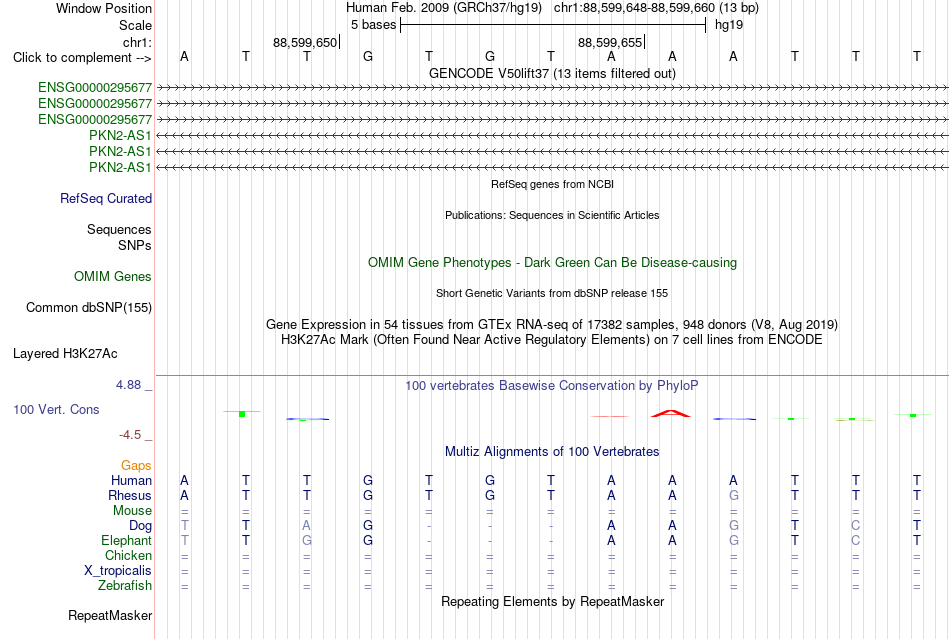Click the faded C base in Elephant row
This screenshot has height=639, width=950.
[855, 540]
